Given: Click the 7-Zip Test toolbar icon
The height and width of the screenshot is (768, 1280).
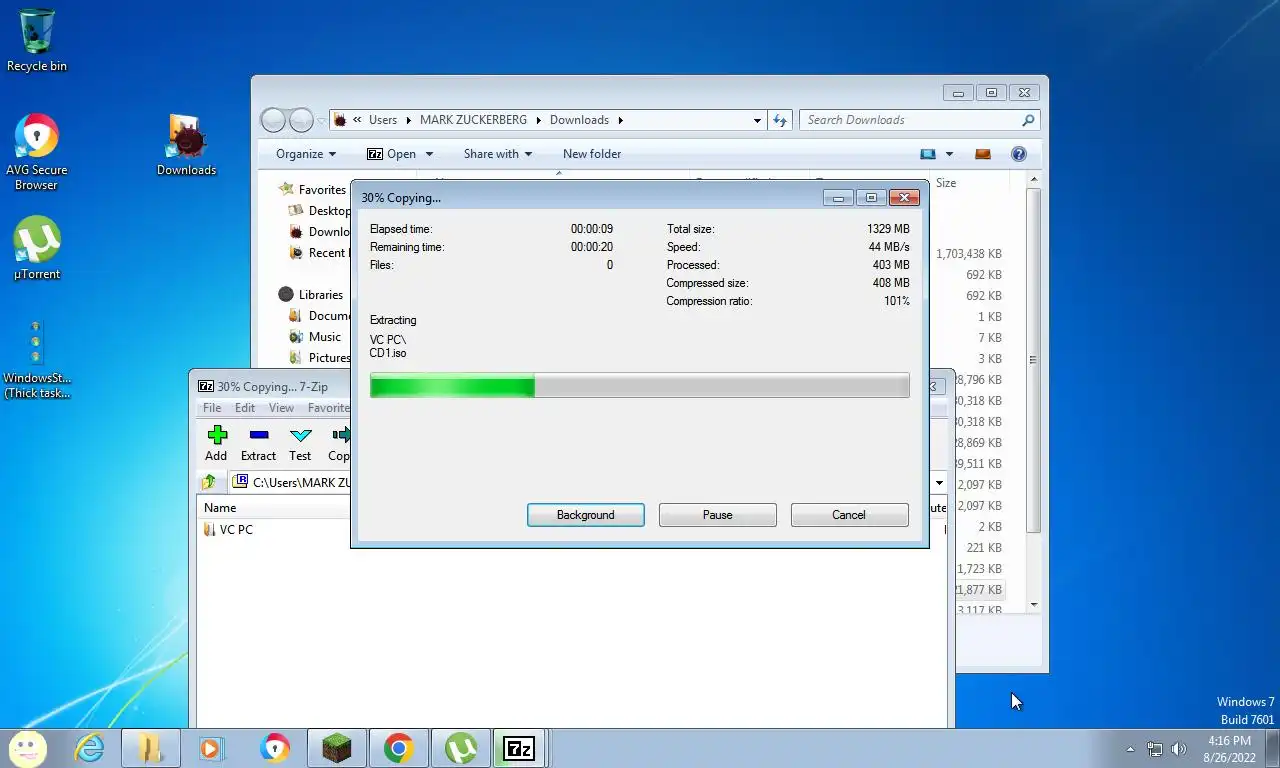Looking at the screenshot, I should pos(300,443).
